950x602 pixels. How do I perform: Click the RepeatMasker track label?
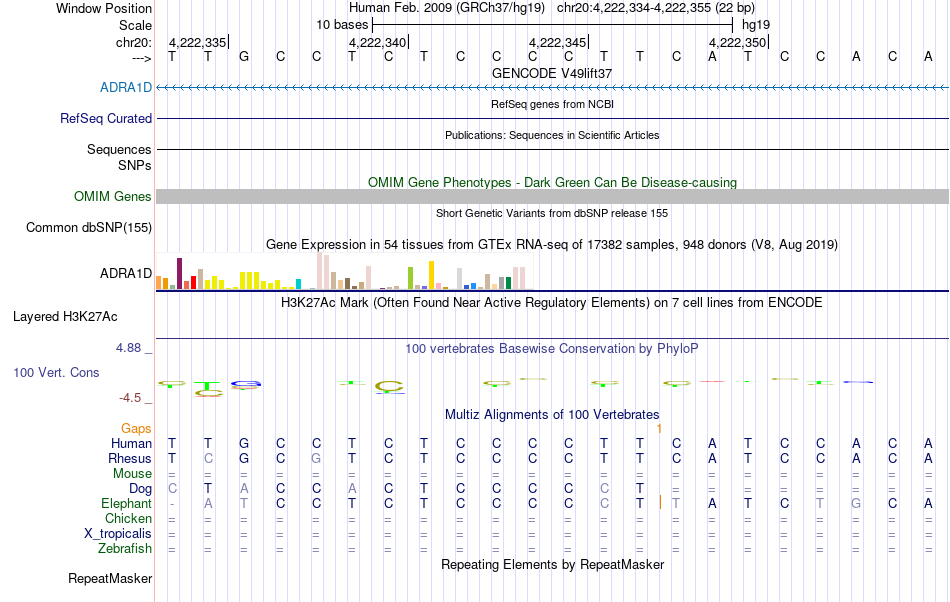click(x=110, y=578)
